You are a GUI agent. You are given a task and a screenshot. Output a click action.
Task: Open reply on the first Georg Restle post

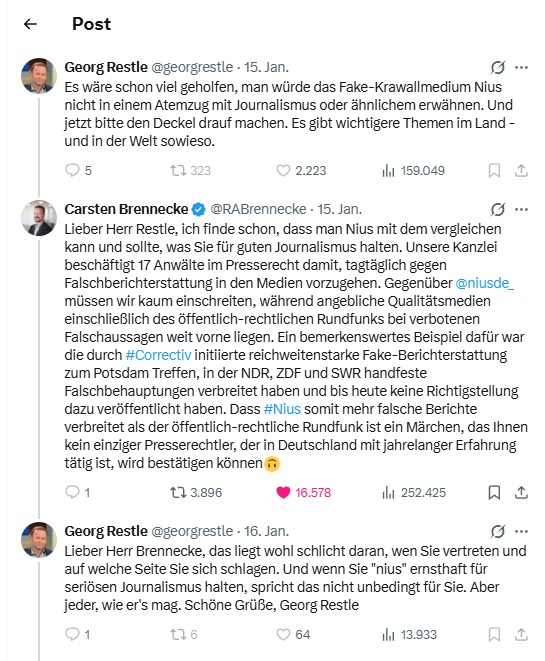click(x=78, y=170)
